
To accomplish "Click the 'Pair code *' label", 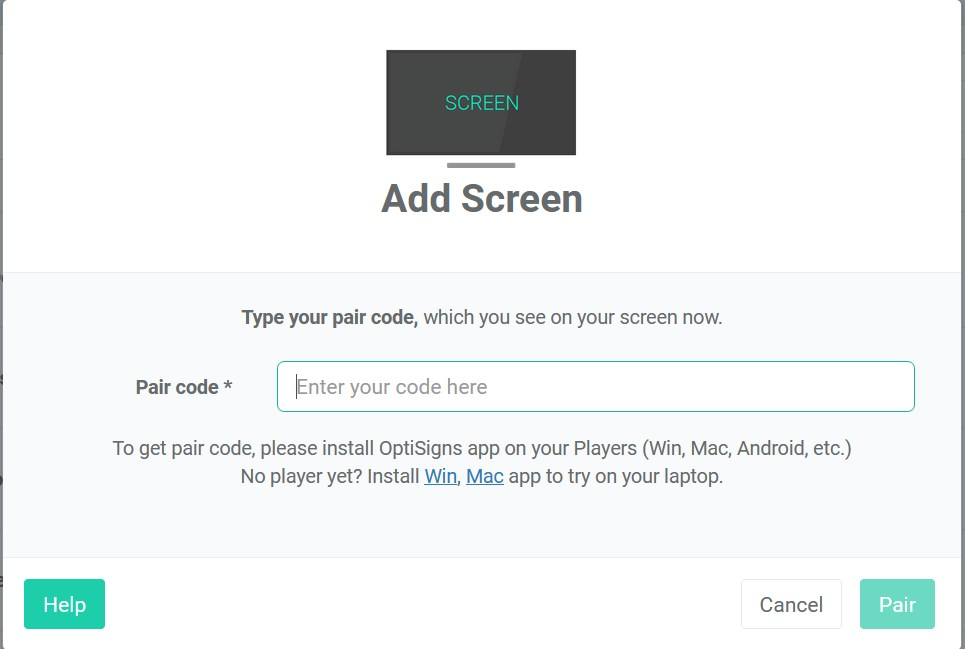I will (183, 387).
